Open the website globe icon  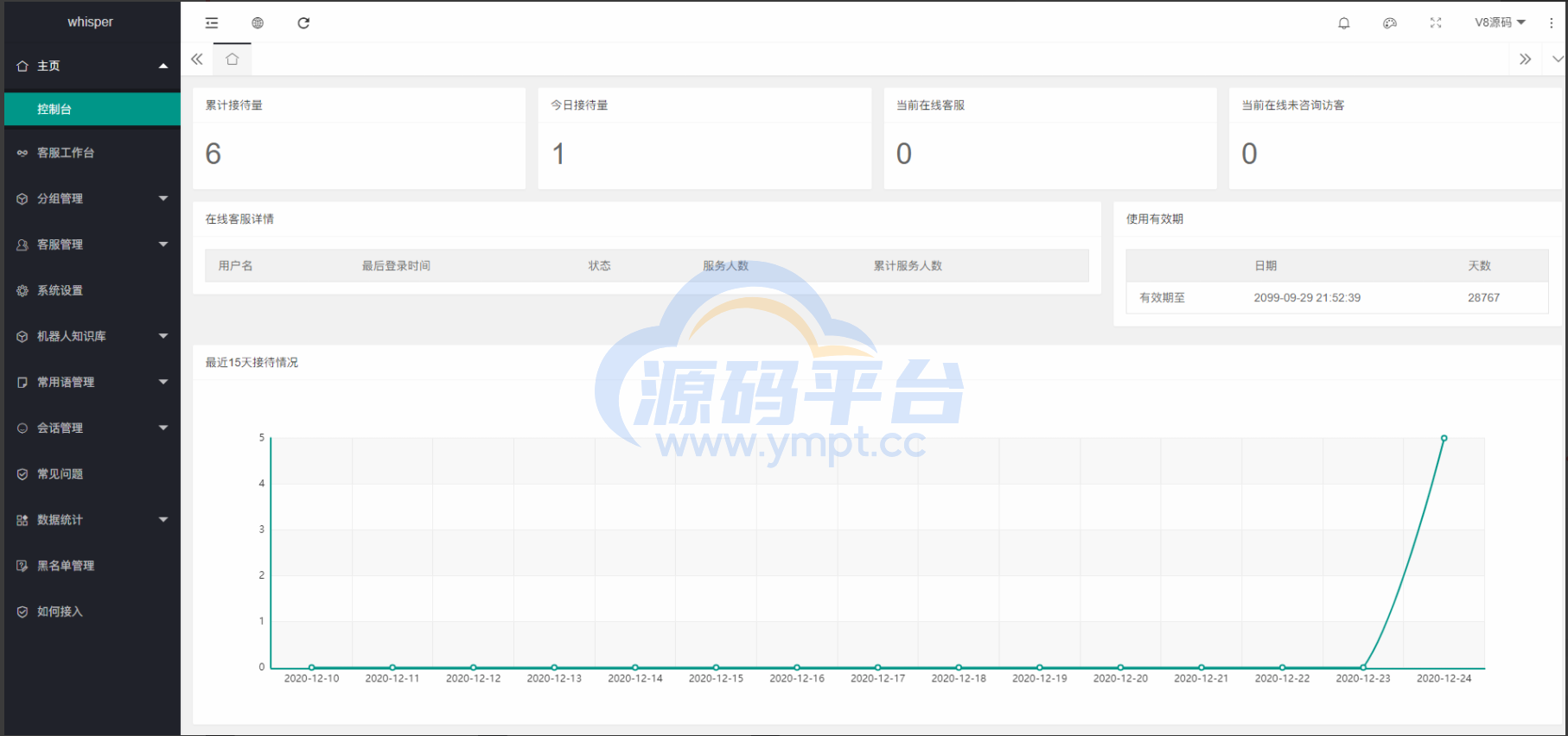pos(258,23)
